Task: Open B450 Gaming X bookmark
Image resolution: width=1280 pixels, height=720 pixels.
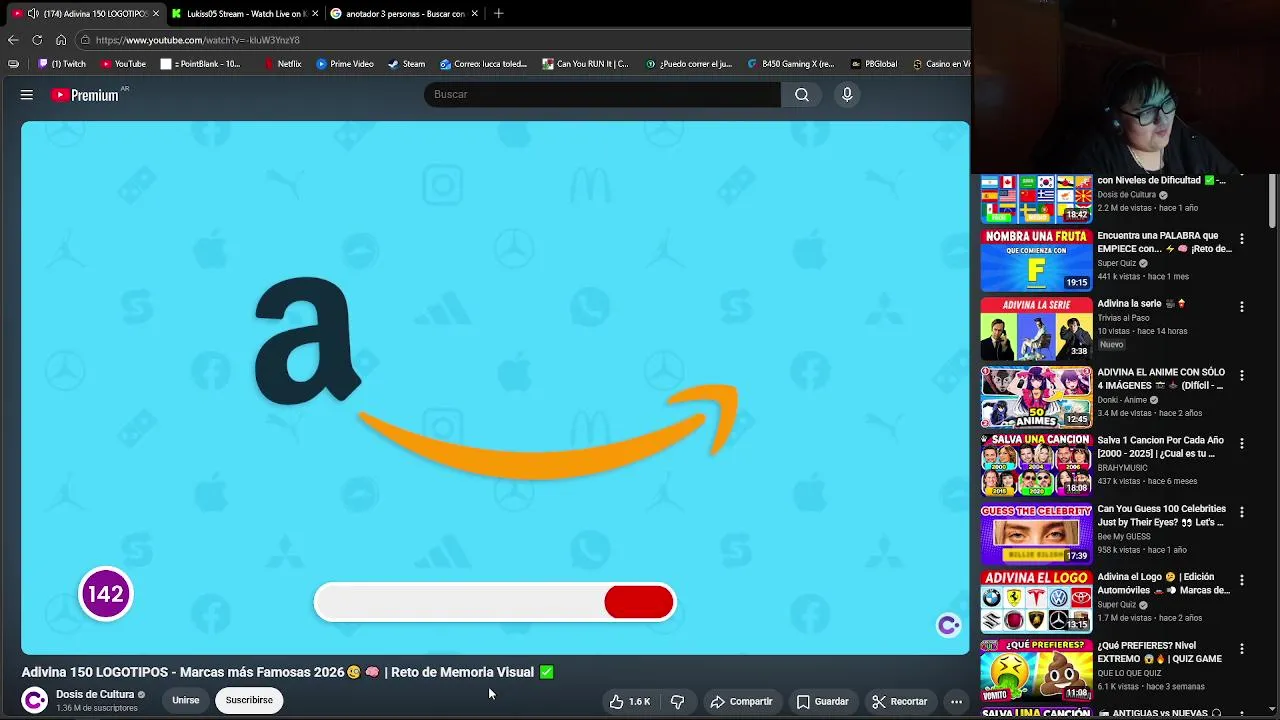Action: pyautogui.click(x=790, y=64)
